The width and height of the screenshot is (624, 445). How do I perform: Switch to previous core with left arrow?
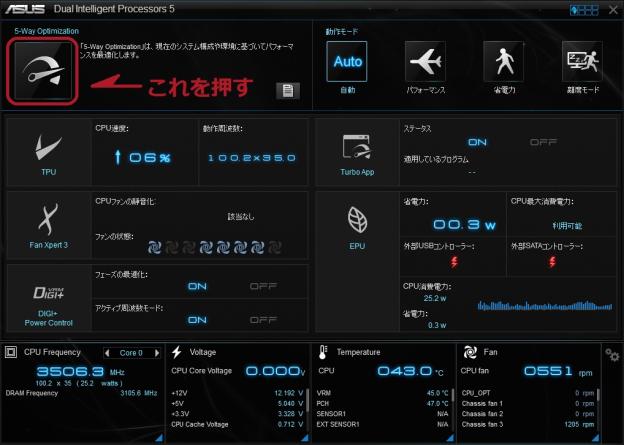tap(107, 353)
